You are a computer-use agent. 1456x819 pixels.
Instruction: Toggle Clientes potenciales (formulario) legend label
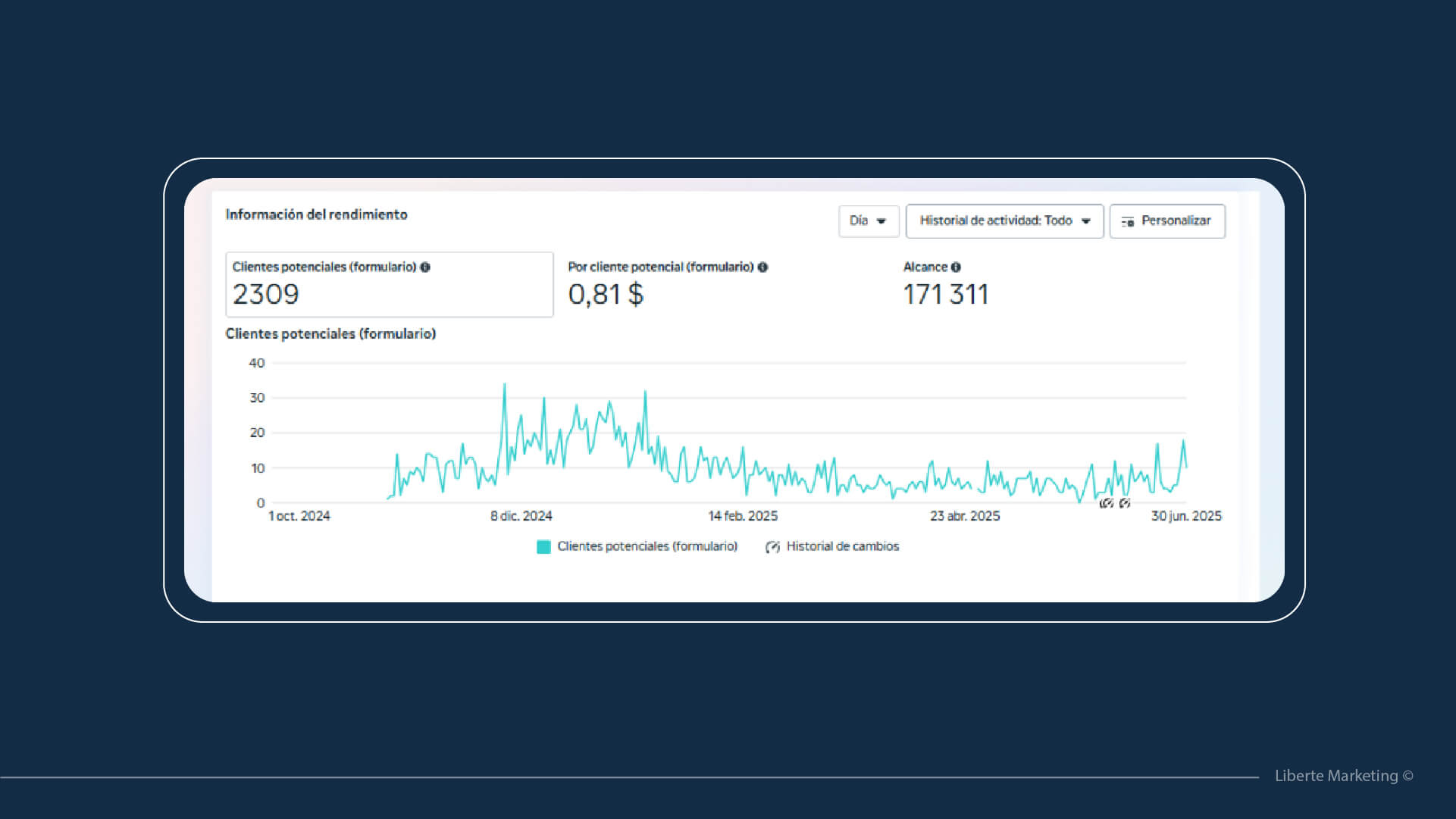tap(647, 546)
